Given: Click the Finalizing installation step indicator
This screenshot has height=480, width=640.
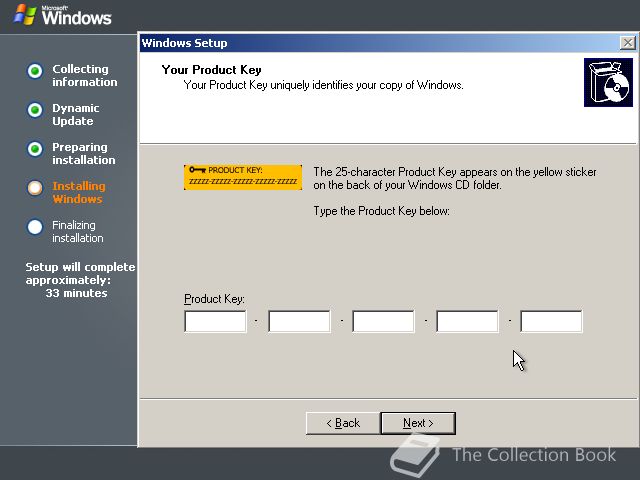Looking at the screenshot, I should tap(35, 227).
